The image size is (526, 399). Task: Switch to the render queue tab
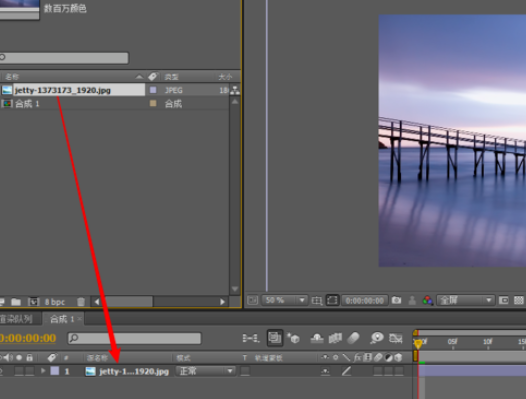tap(17, 319)
